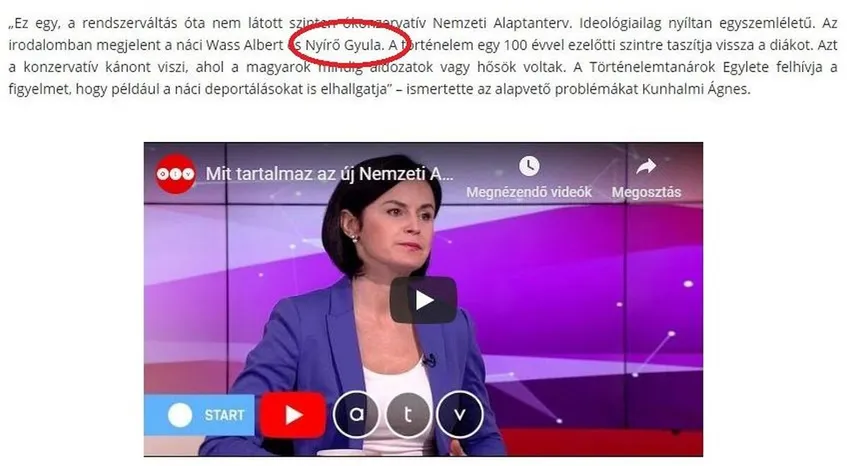Image resolution: width=847 pixels, height=466 pixels.
Task: Click the ATV channel logo on video
Action: click(175, 173)
